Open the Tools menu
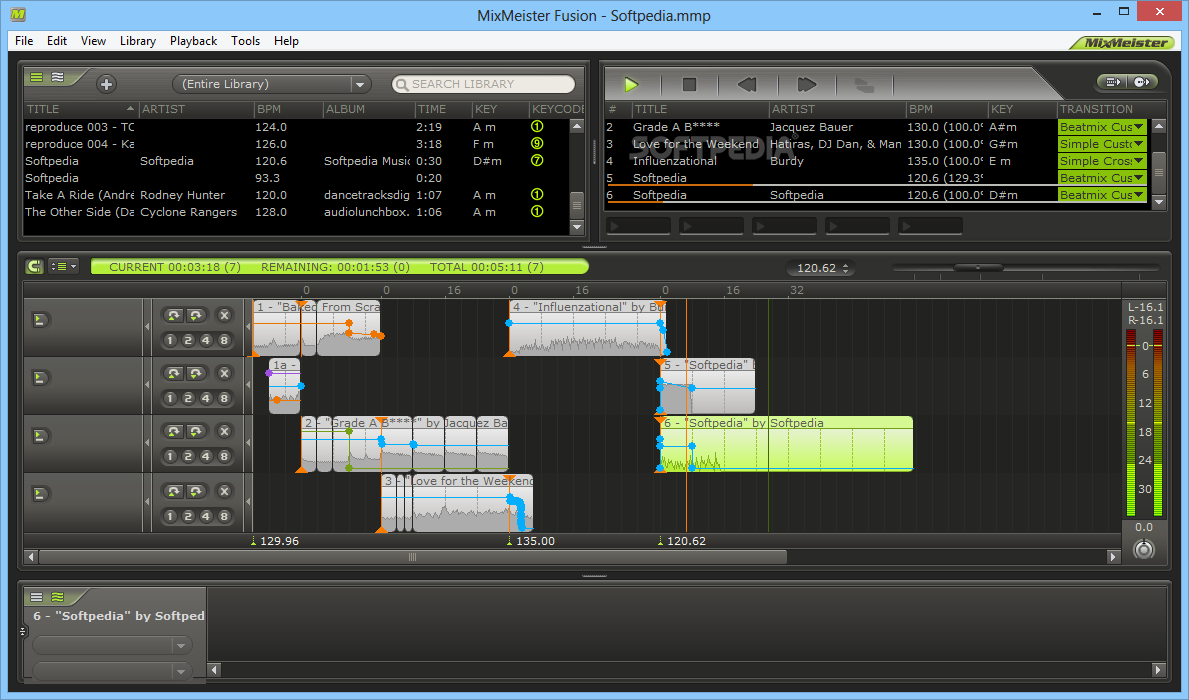Screen dimensions: 1189x700 245,41
